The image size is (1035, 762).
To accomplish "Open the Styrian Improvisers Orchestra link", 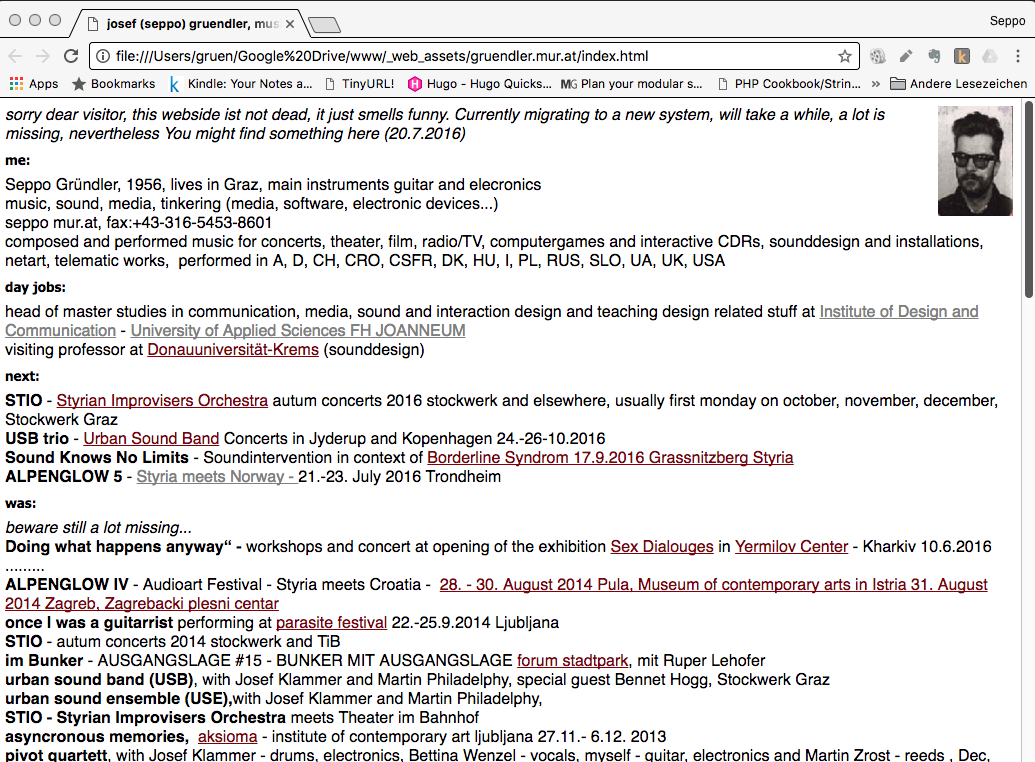I will pyautogui.click(x=162, y=400).
